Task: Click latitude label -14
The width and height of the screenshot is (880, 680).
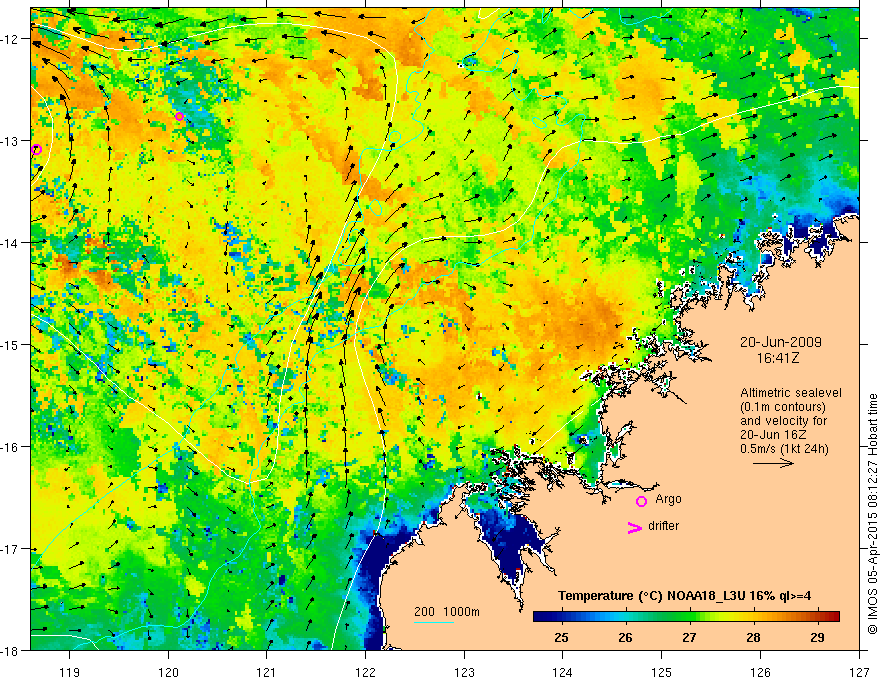Action: point(11,242)
